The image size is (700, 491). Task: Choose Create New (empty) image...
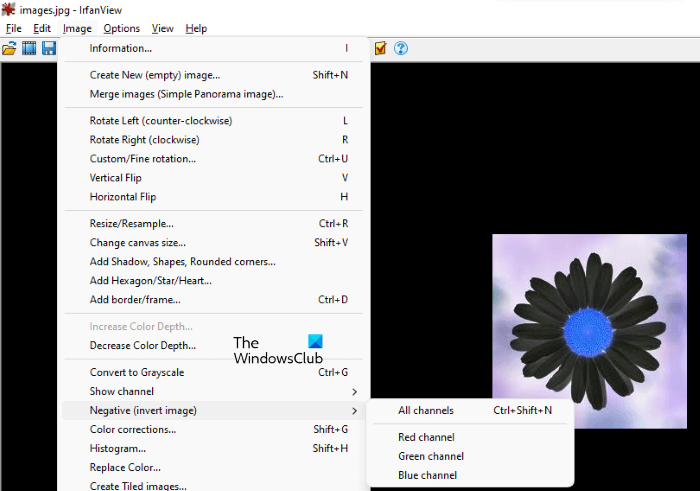pos(213,75)
